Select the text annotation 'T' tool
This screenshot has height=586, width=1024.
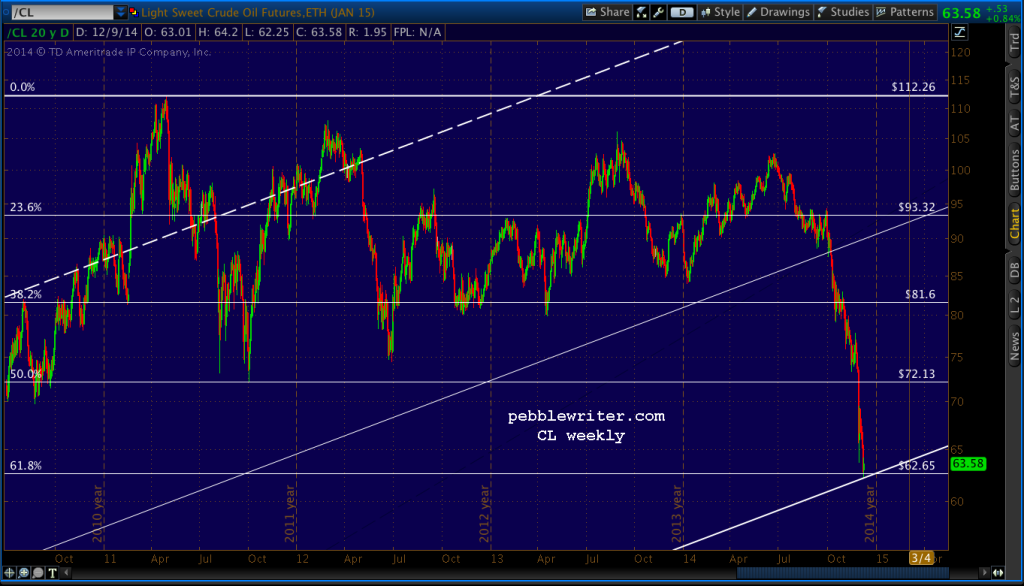[x=52, y=572]
